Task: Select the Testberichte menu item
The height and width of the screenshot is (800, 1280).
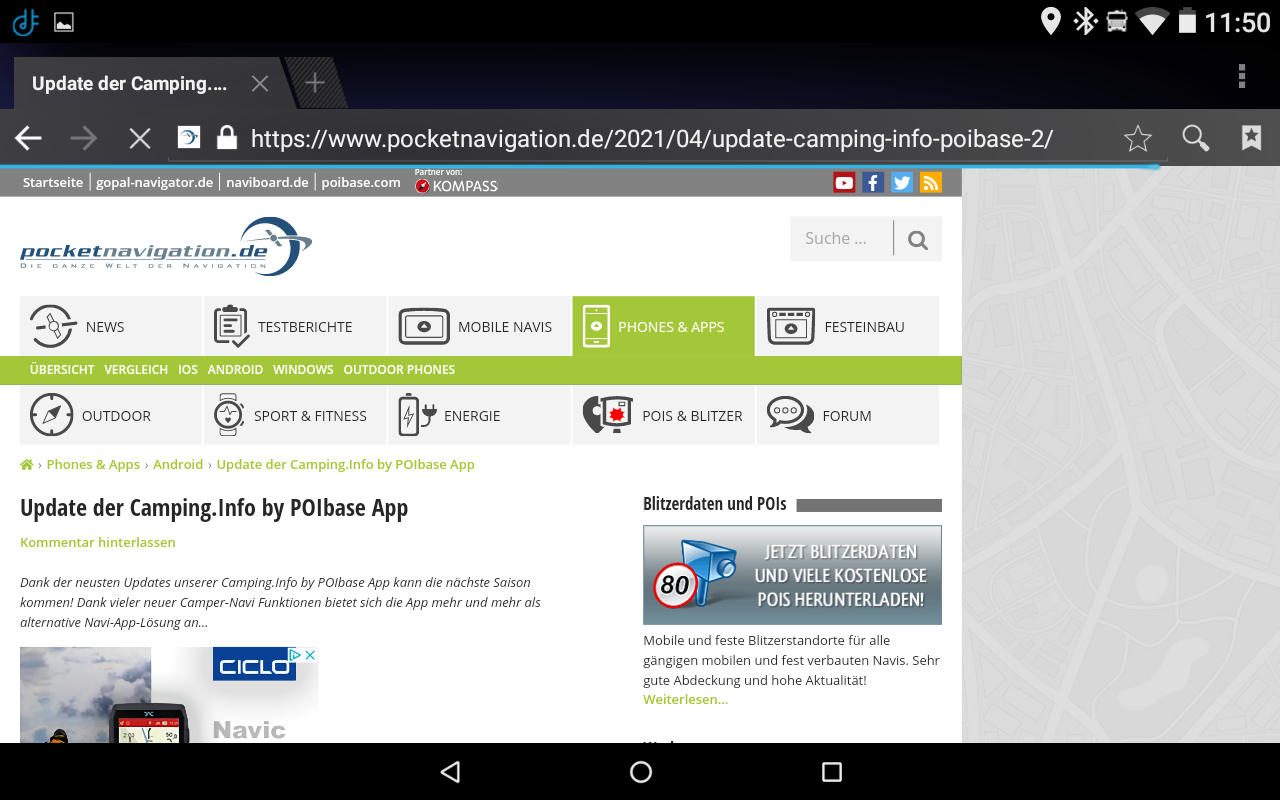Action: pyautogui.click(x=294, y=327)
